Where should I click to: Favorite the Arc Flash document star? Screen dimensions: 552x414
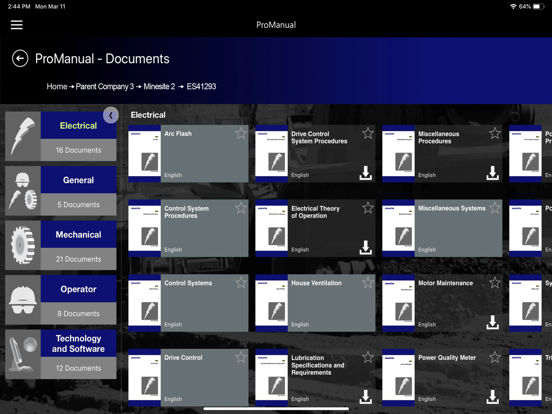pos(241,133)
